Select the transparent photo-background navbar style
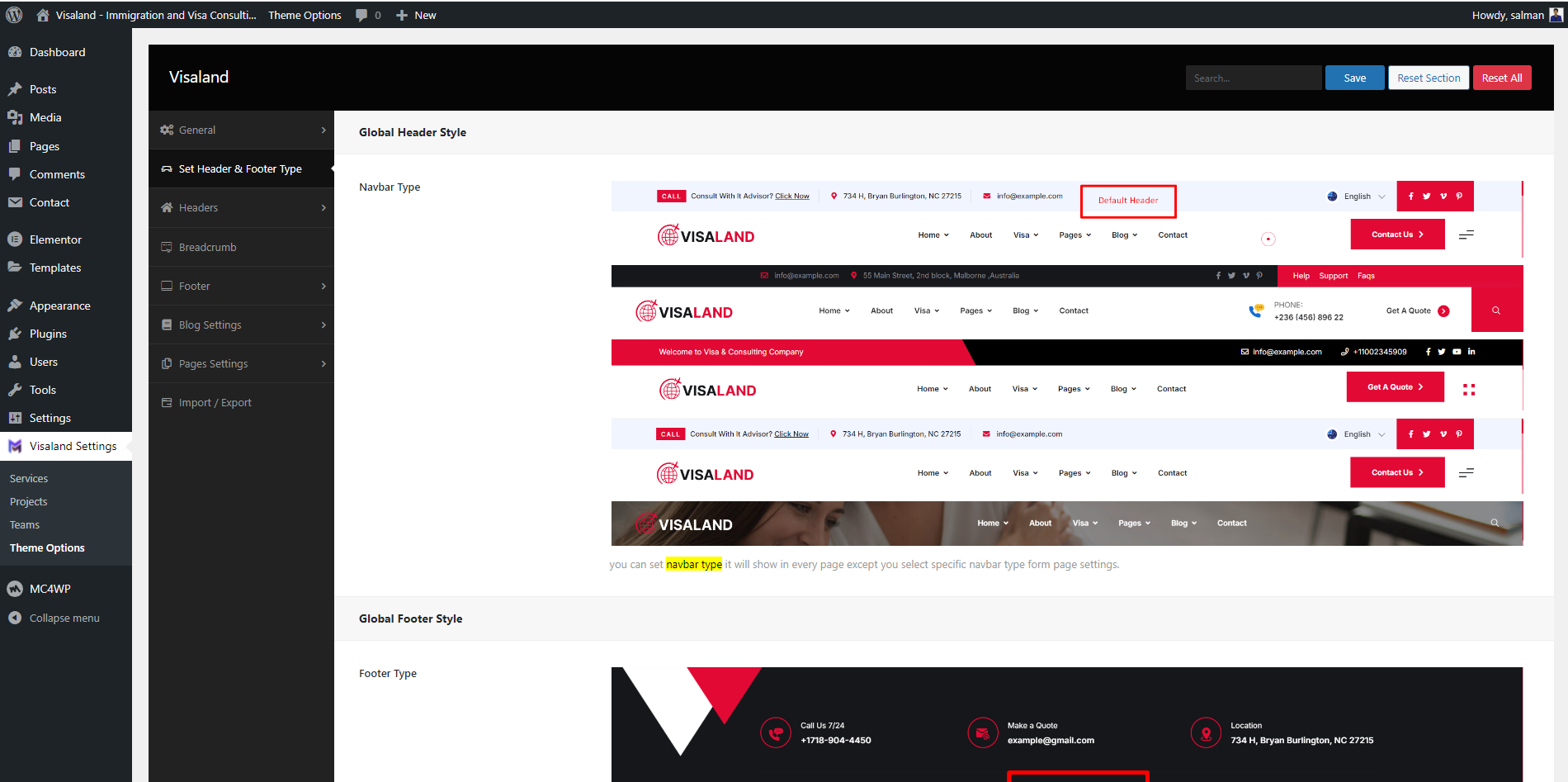 tap(1067, 524)
